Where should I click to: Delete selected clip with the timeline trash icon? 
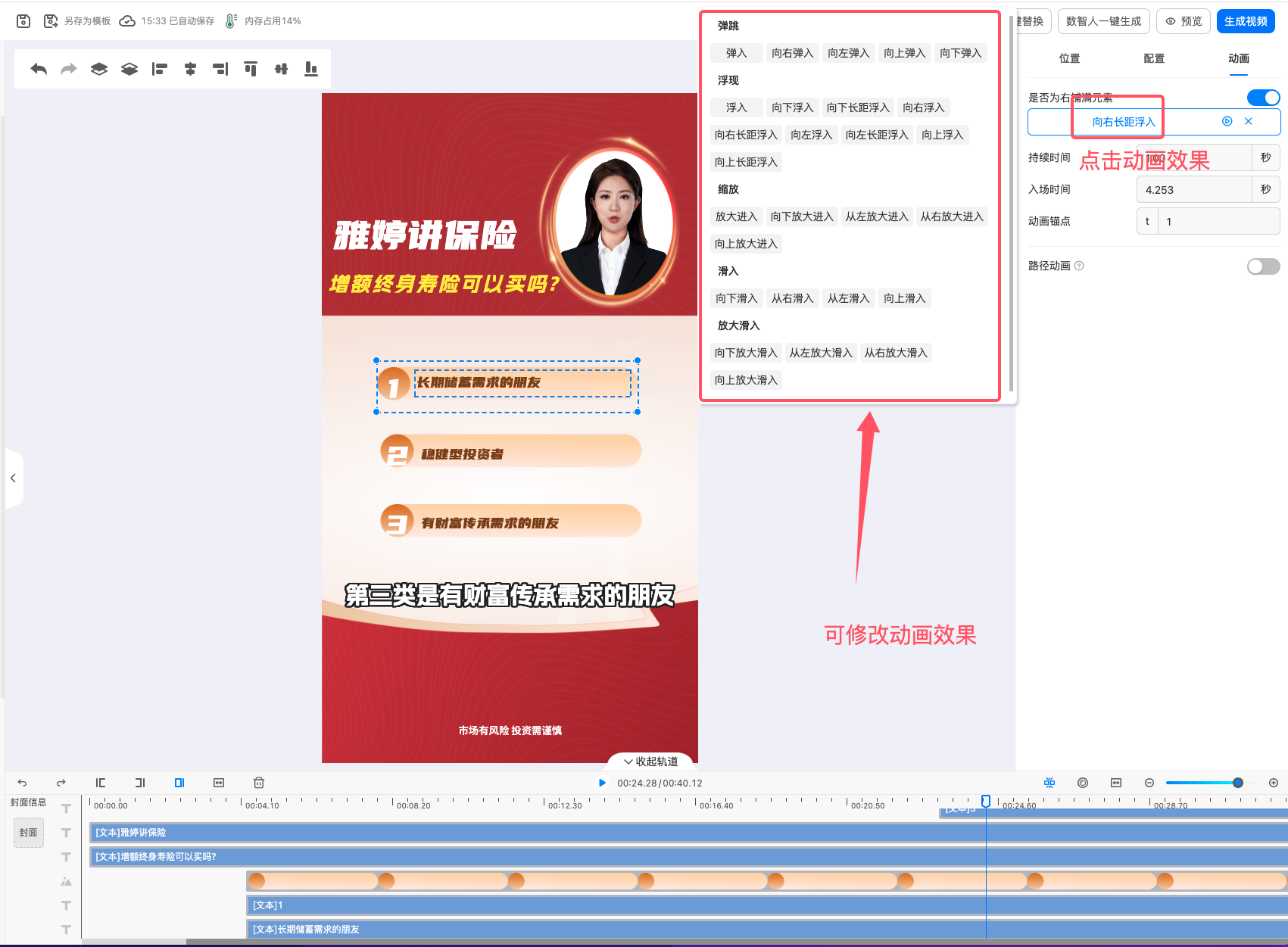[x=259, y=783]
